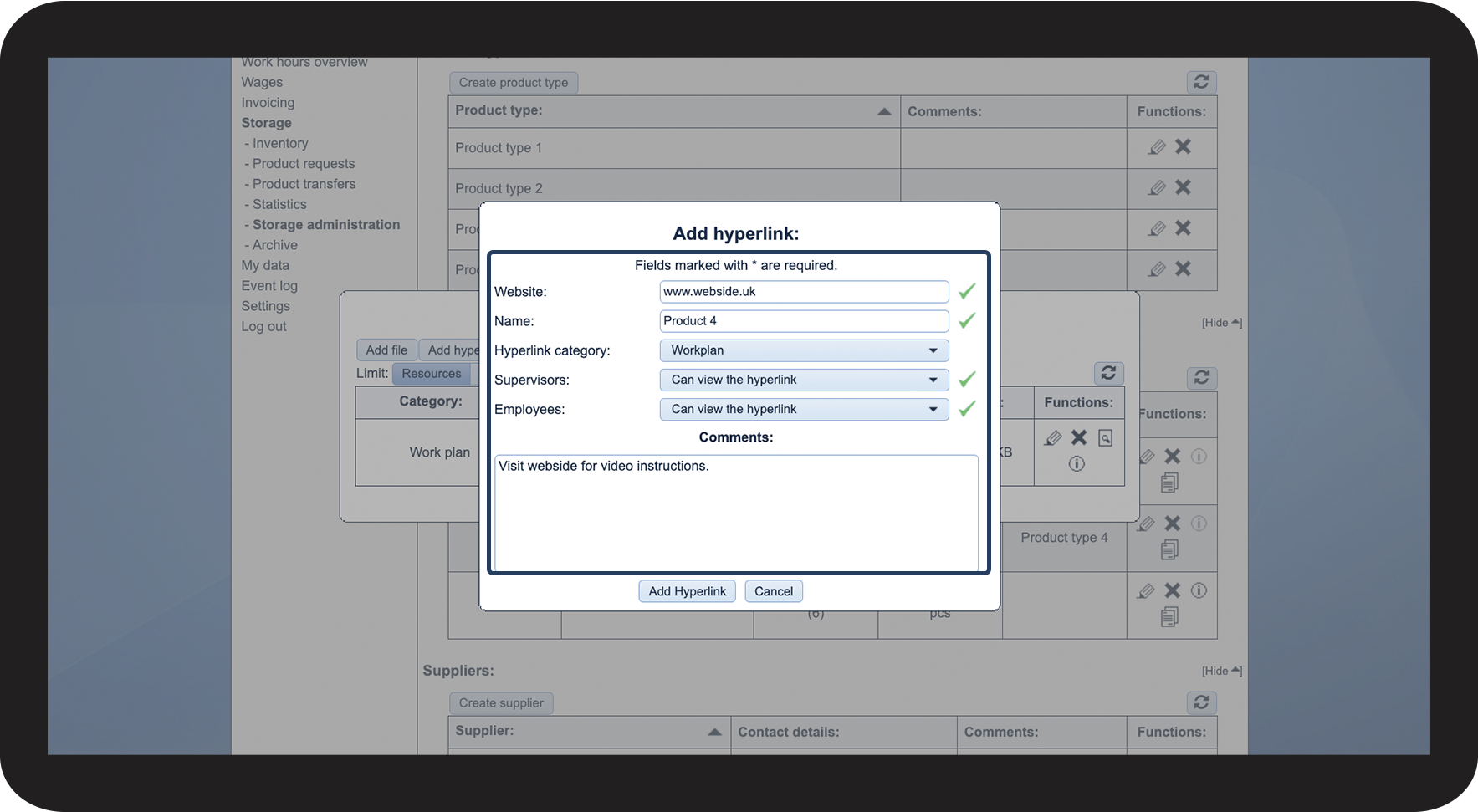Click the Product type 1 row text

coord(499,148)
